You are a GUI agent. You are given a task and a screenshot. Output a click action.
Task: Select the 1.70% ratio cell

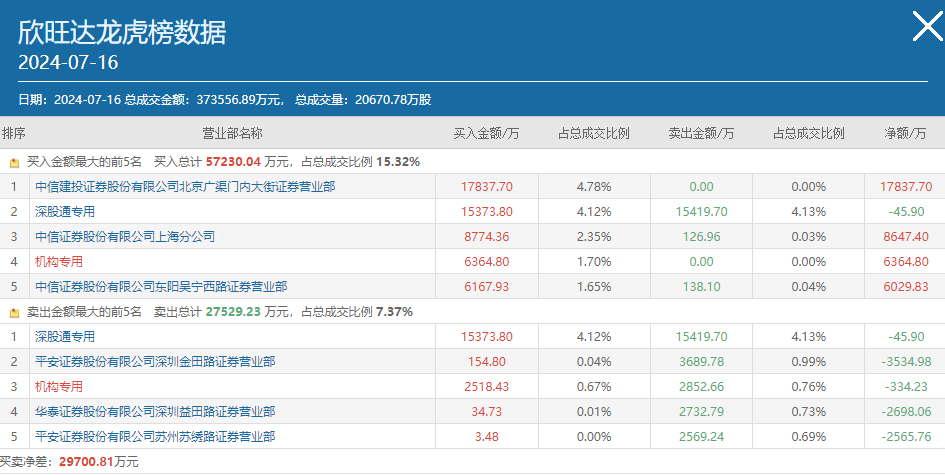594,262
